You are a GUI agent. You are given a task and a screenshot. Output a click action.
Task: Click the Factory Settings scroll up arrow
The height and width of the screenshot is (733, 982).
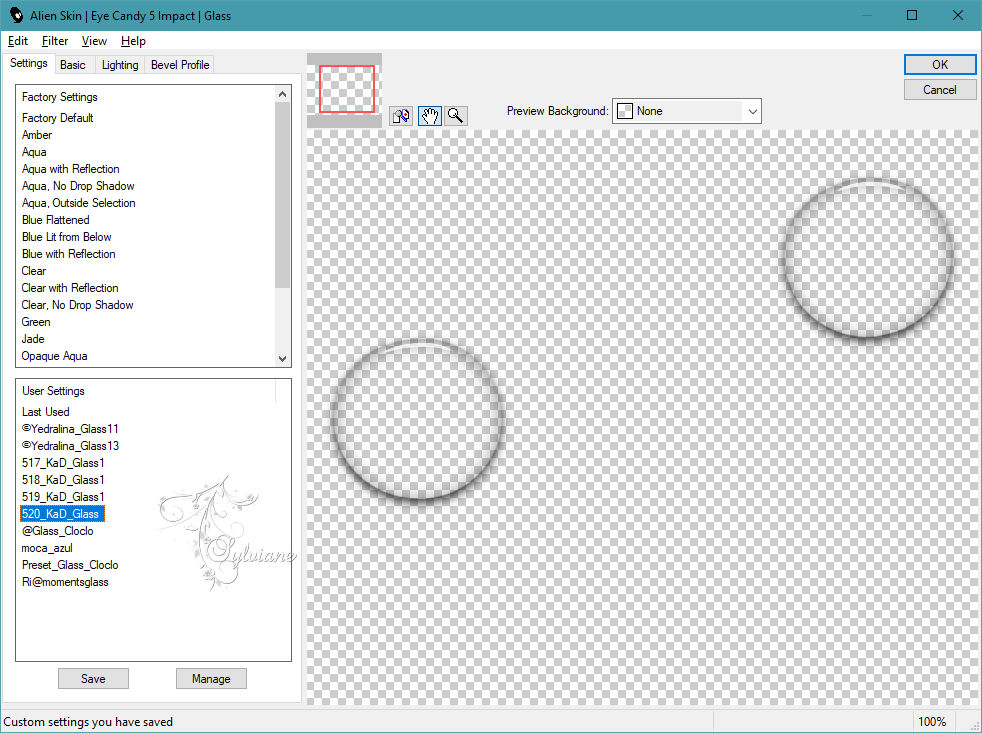click(x=282, y=94)
